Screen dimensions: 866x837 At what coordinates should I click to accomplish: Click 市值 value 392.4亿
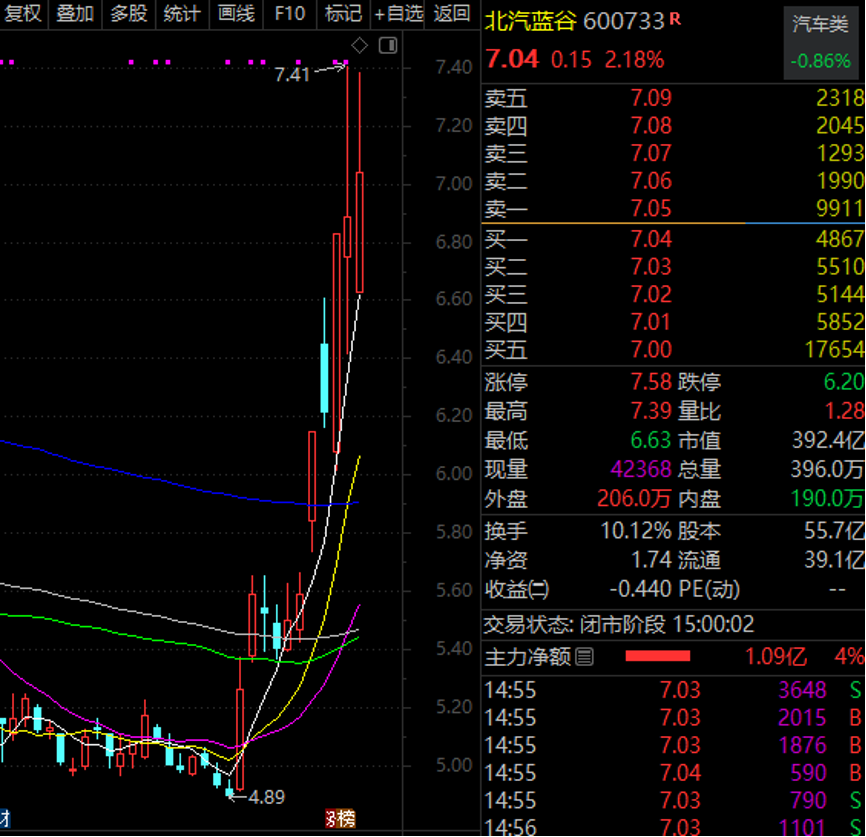click(x=828, y=440)
